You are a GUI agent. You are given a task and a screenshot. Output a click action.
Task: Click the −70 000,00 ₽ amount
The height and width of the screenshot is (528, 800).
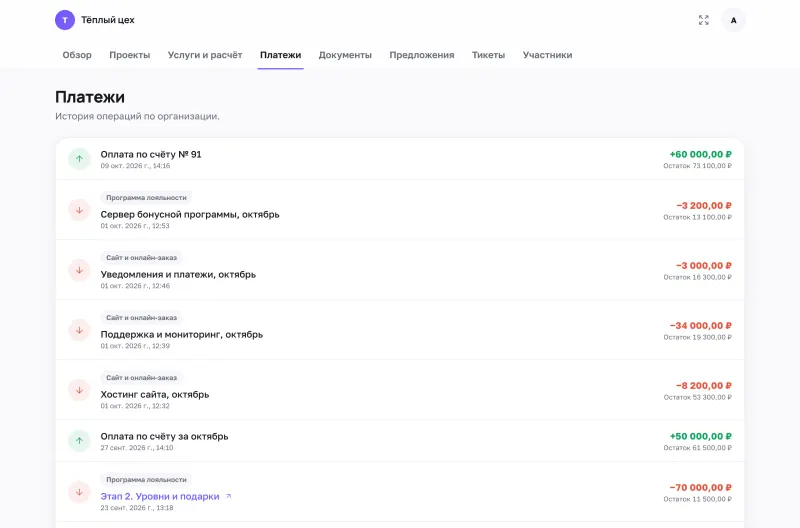tap(701, 488)
